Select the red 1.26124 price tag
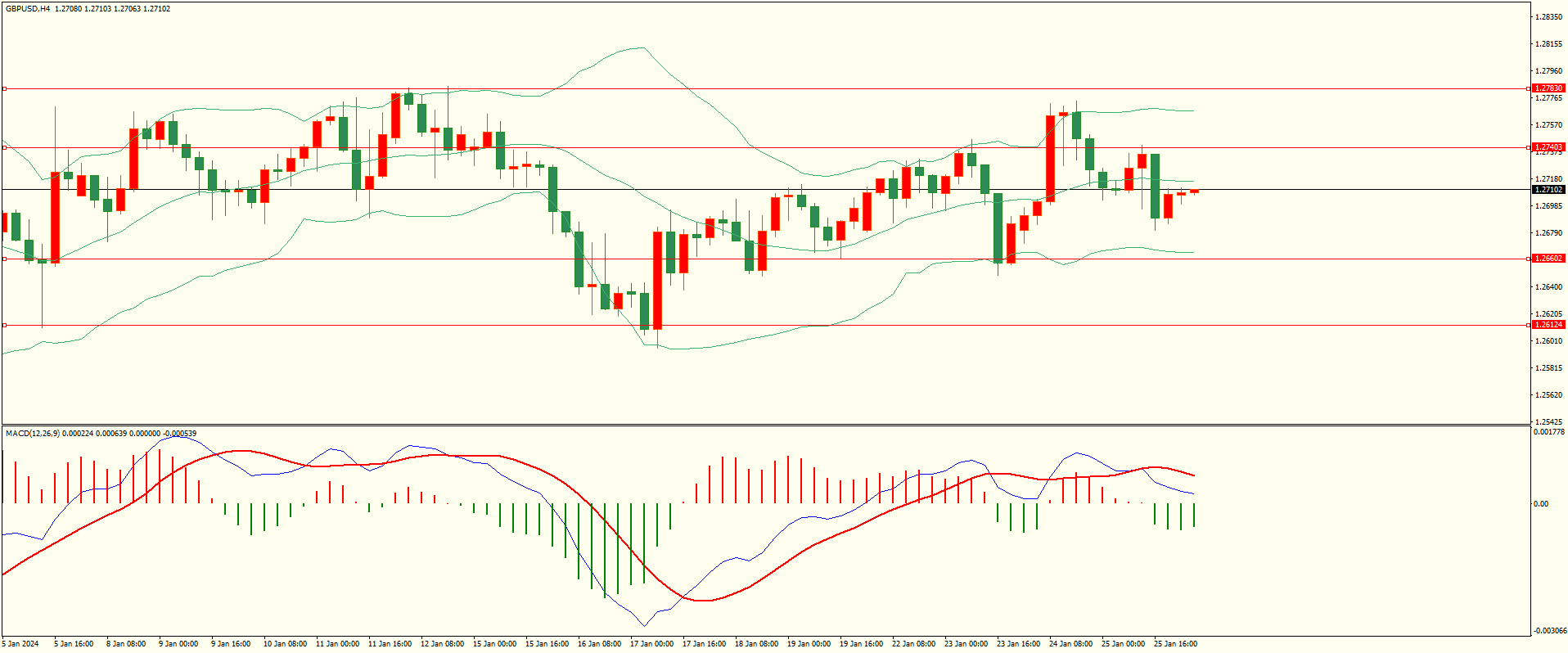 coord(1548,325)
